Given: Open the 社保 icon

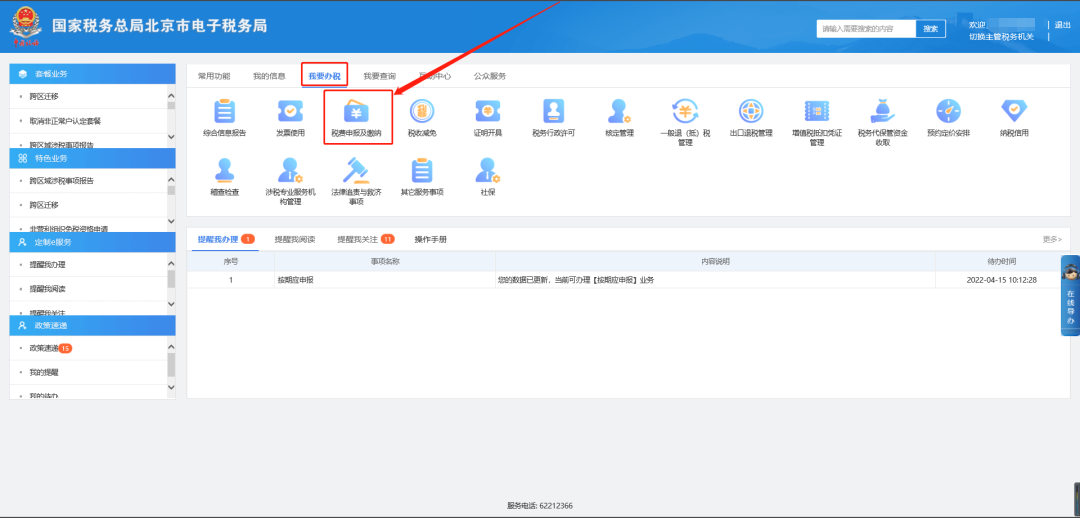Looking at the screenshot, I should tap(488, 172).
